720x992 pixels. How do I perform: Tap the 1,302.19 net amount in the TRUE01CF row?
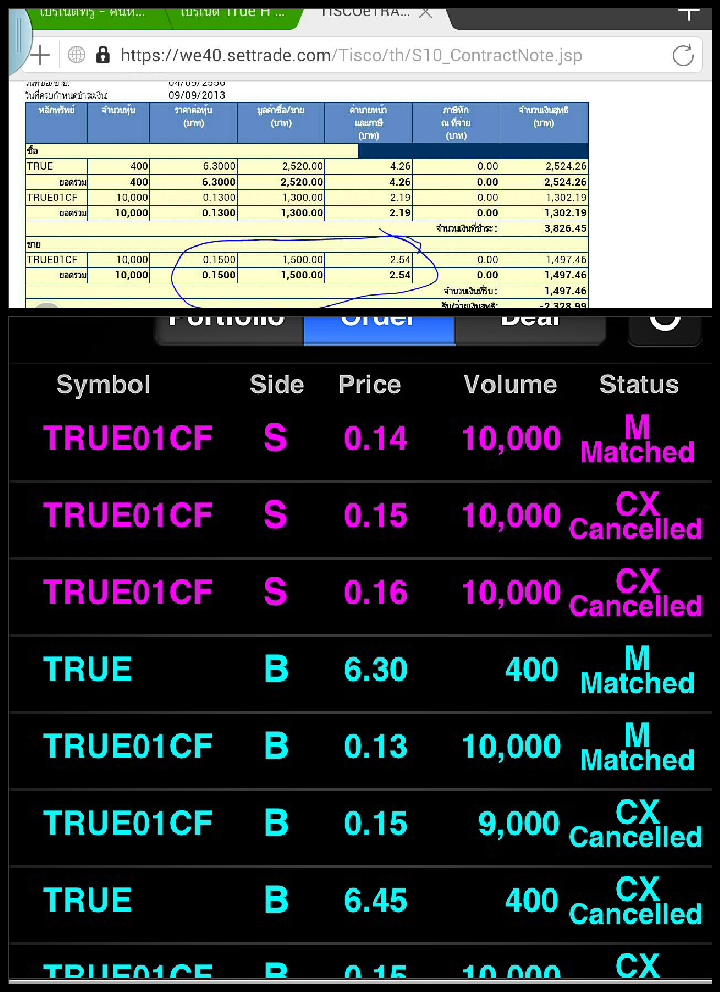point(566,197)
